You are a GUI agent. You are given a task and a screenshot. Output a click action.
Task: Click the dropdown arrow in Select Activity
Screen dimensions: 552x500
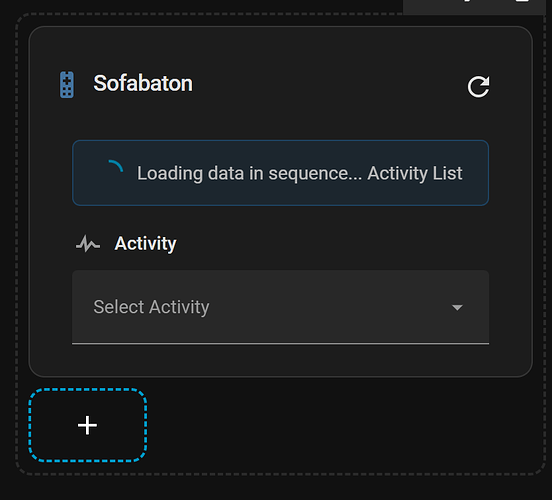point(457,307)
